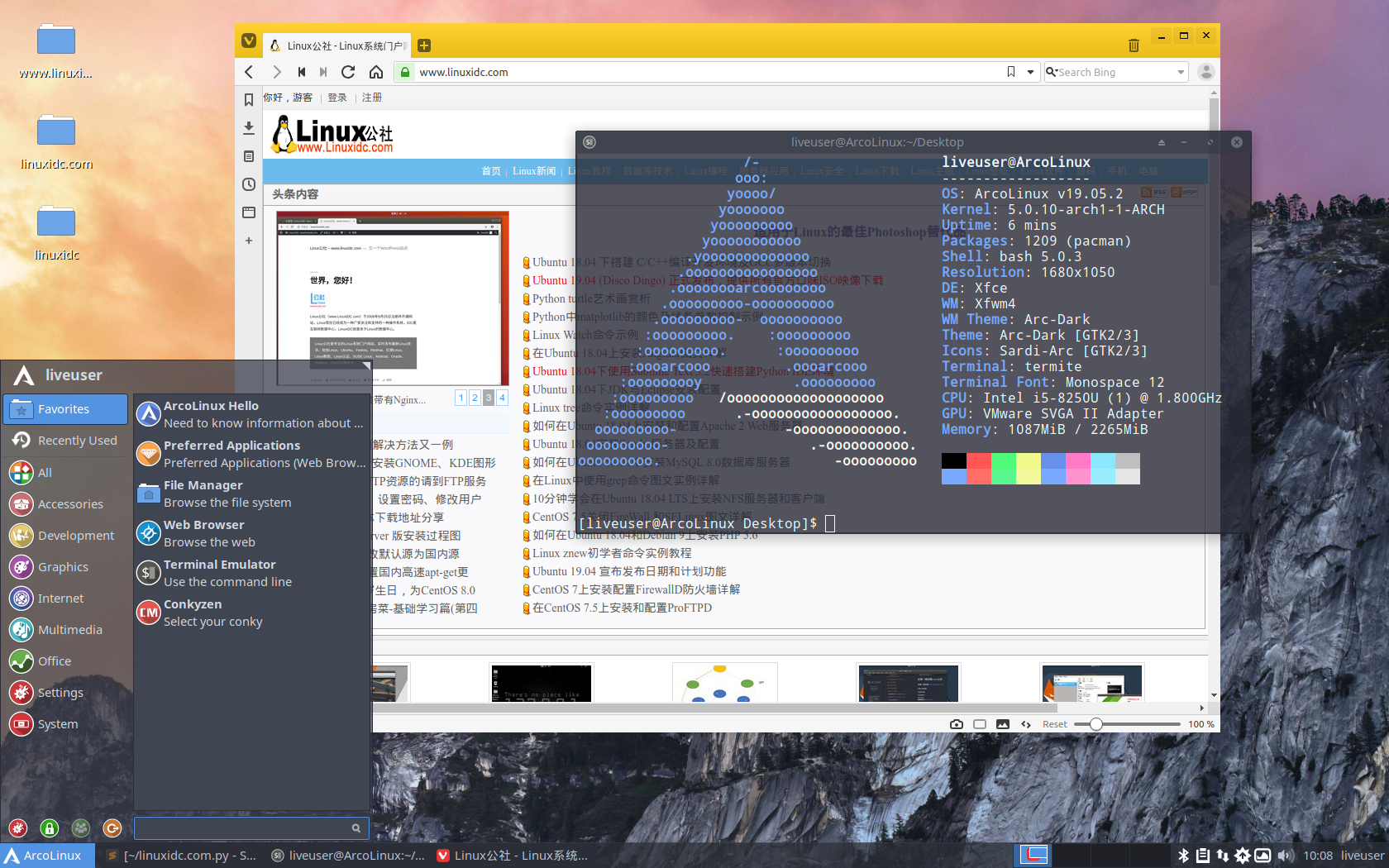Screen dimensions: 1389x868
Task: Open the Notes panel in the browser sidebar
Action: (248, 156)
